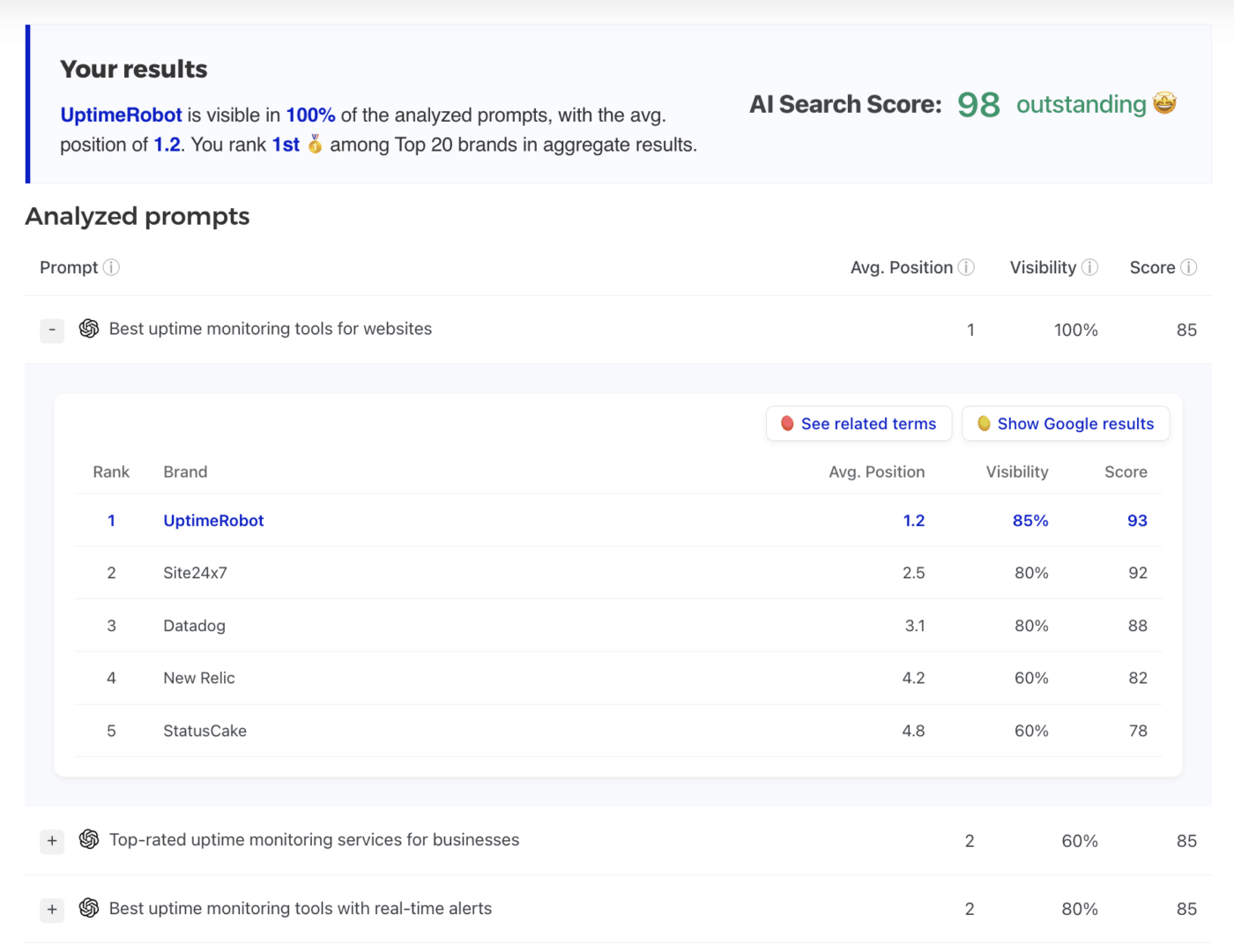Click UptimeRobot's 1.2 average position value
Image resolution: width=1234 pixels, height=952 pixels.
[x=914, y=520]
